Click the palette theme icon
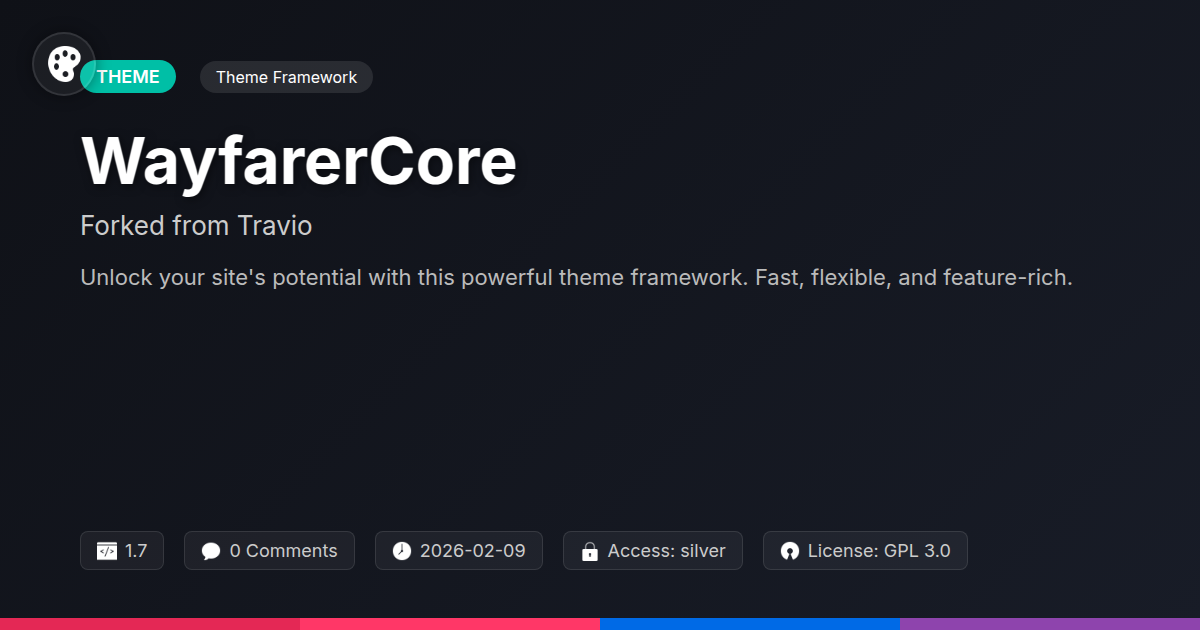 pyautogui.click(x=64, y=64)
